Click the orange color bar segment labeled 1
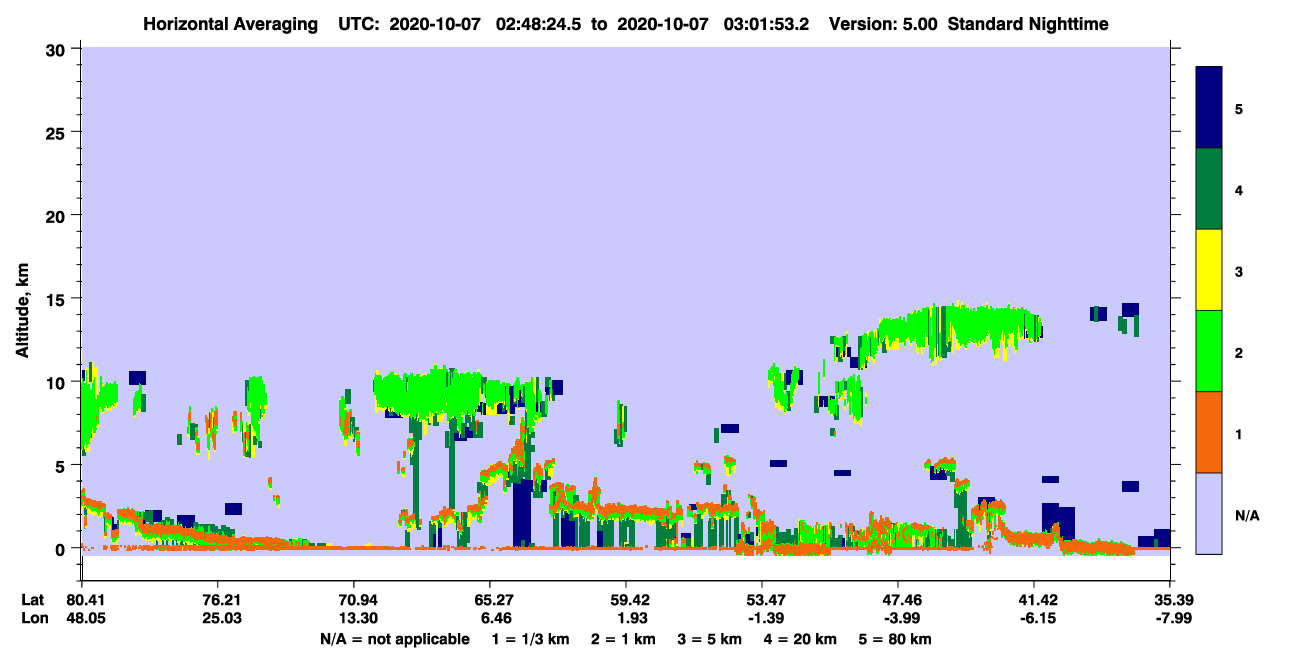 point(1209,432)
